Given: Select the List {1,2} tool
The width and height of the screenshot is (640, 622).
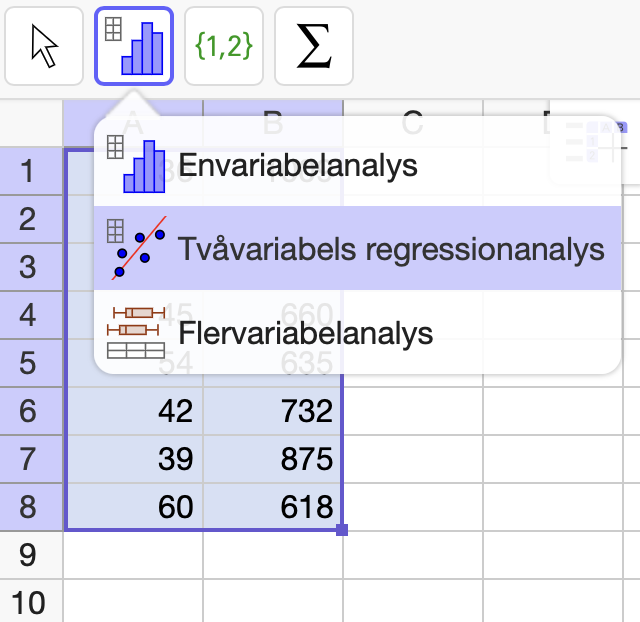Looking at the screenshot, I should click(224, 47).
